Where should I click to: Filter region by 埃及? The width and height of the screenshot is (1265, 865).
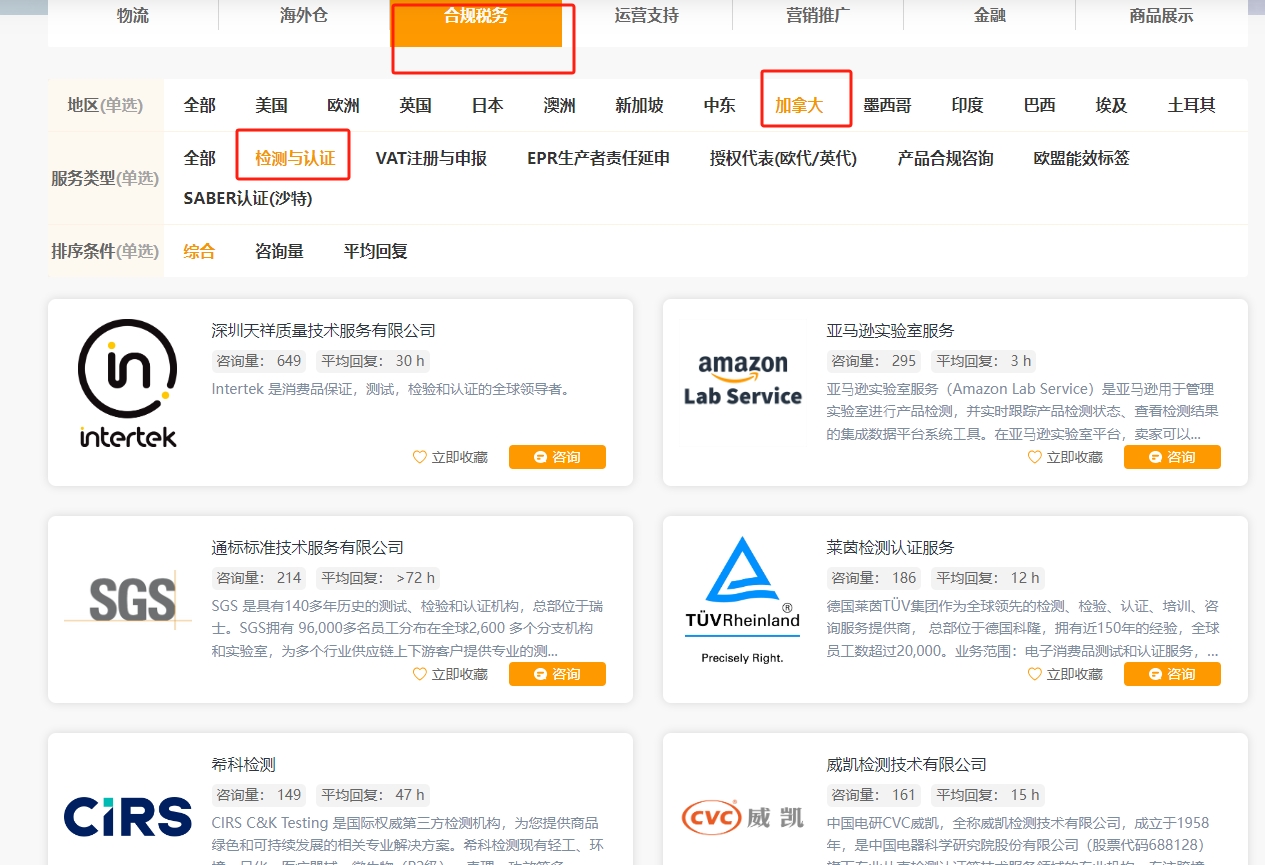click(x=1111, y=105)
